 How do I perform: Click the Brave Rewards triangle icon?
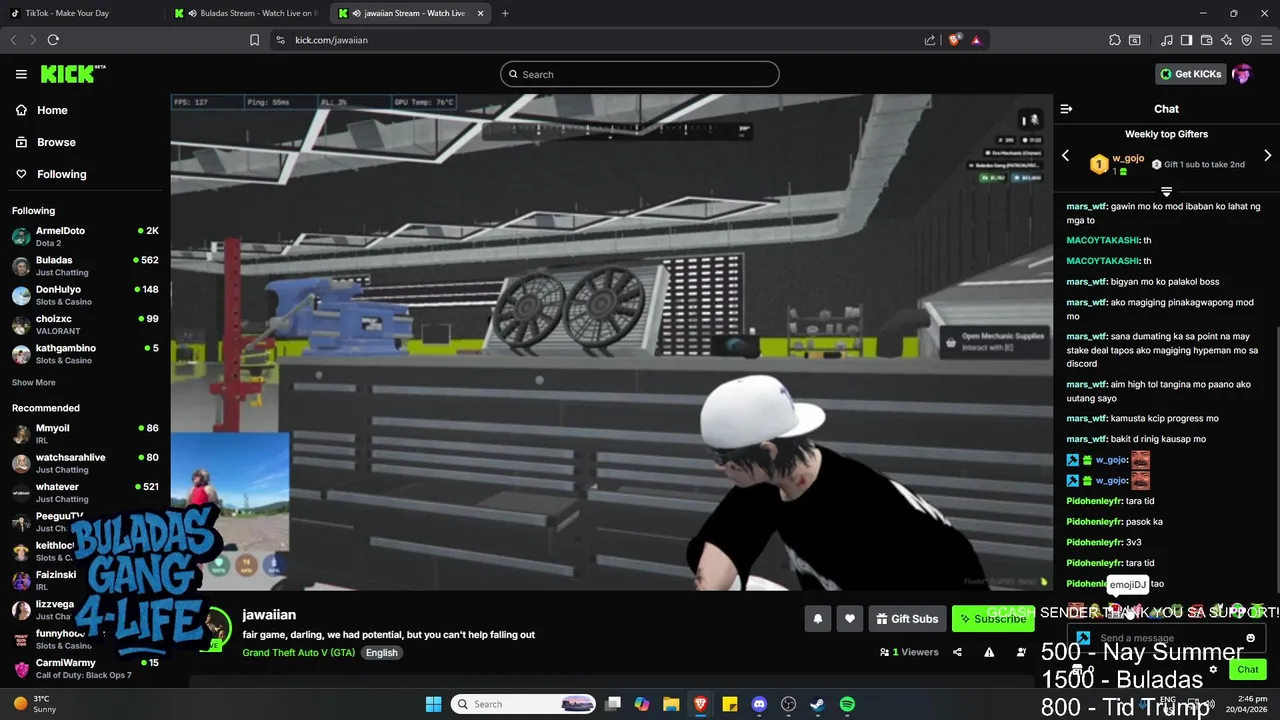pos(976,40)
